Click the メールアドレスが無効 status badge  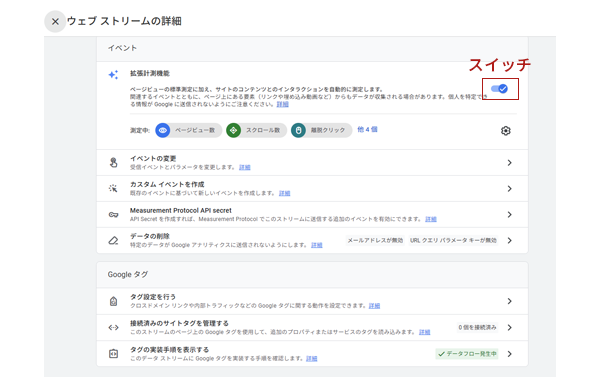click(x=375, y=240)
